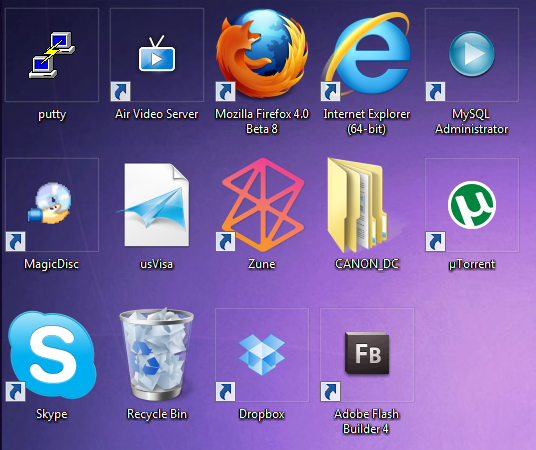Screen dimensions: 536x450
Task: Click the 'Adobe Flash Builder 4' label
Action: click(366, 421)
